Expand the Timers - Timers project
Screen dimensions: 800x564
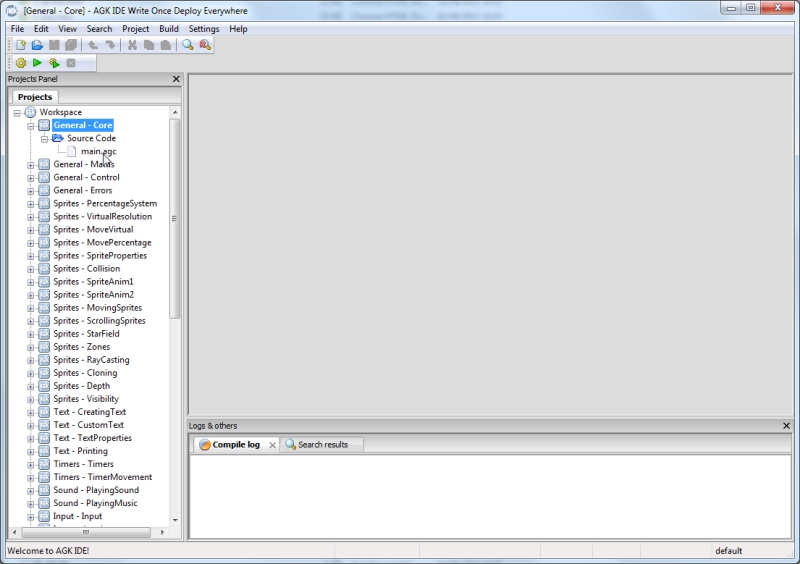(x=31, y=464)
